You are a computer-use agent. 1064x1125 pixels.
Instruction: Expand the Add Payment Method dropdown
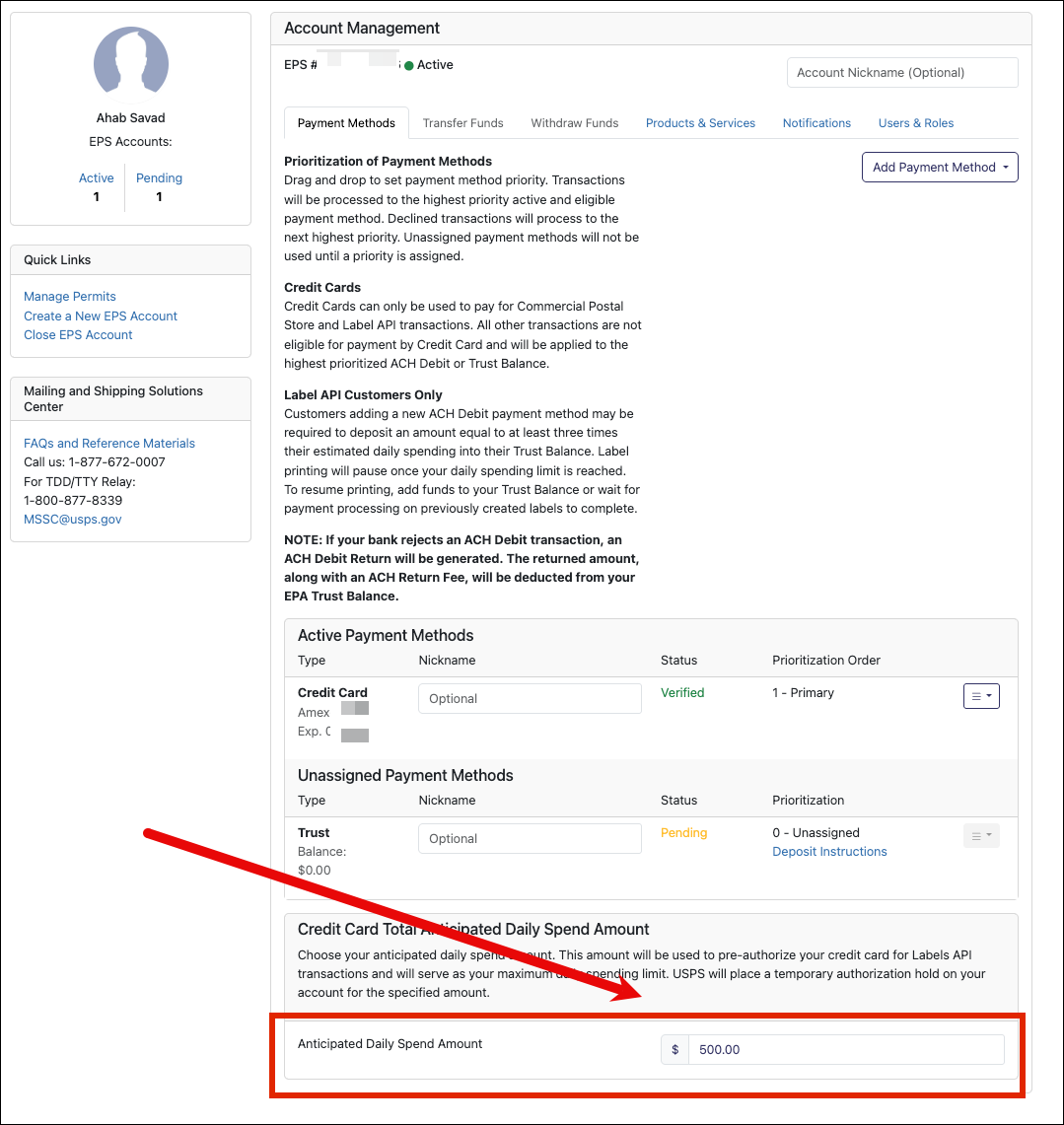pos(940,168)
